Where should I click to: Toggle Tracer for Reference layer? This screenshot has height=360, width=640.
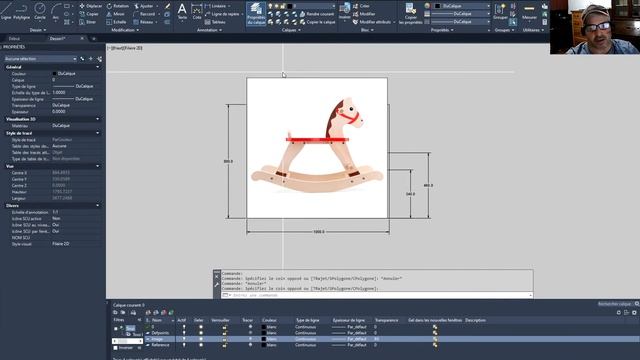250,345
